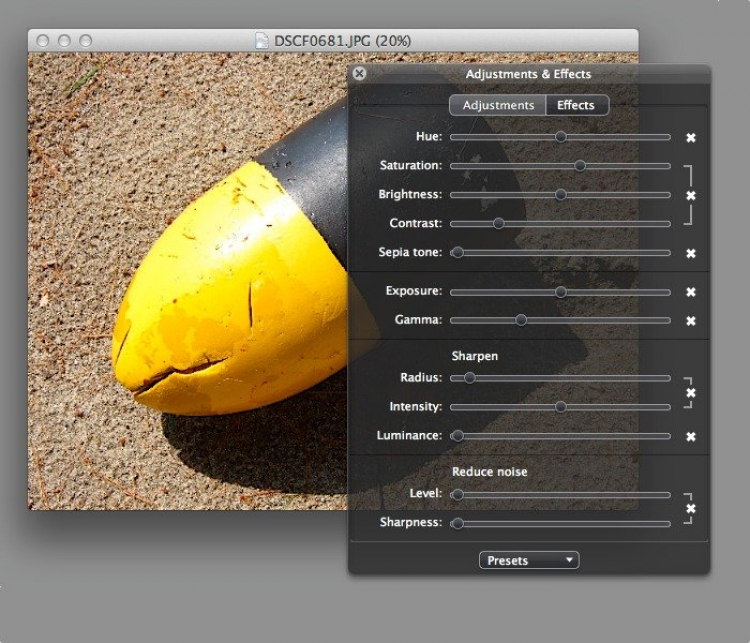Click the Hue slider knob
This screenshot has width=750, height=643.
coord(561,137)
